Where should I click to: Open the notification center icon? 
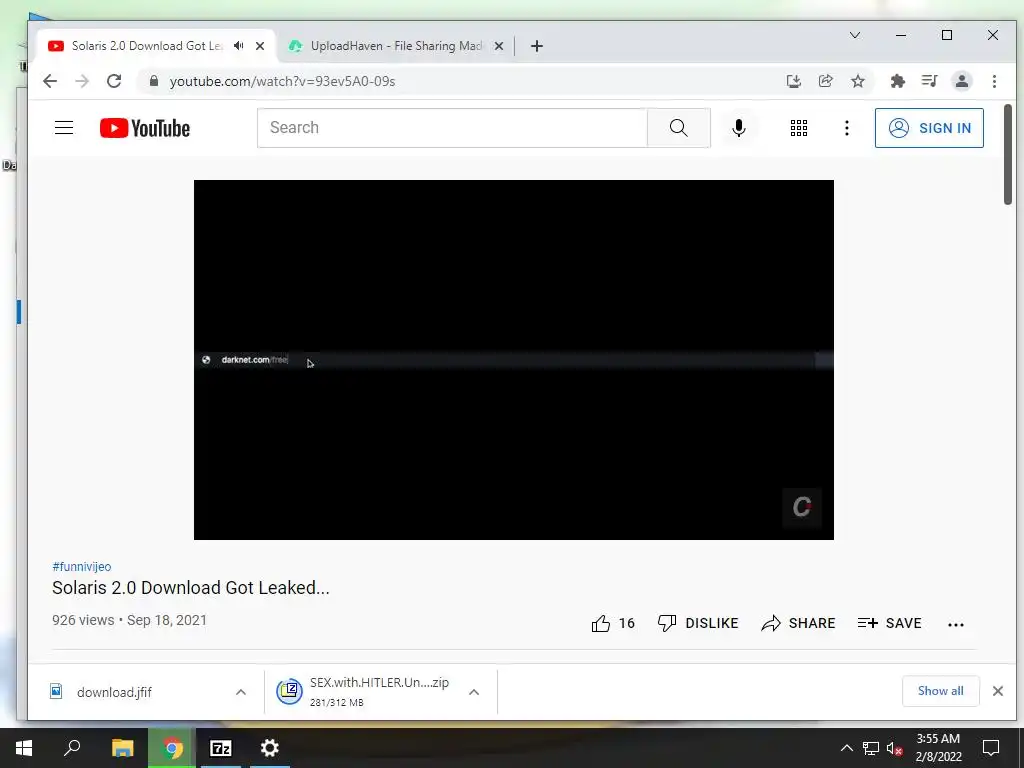[991, 748]
